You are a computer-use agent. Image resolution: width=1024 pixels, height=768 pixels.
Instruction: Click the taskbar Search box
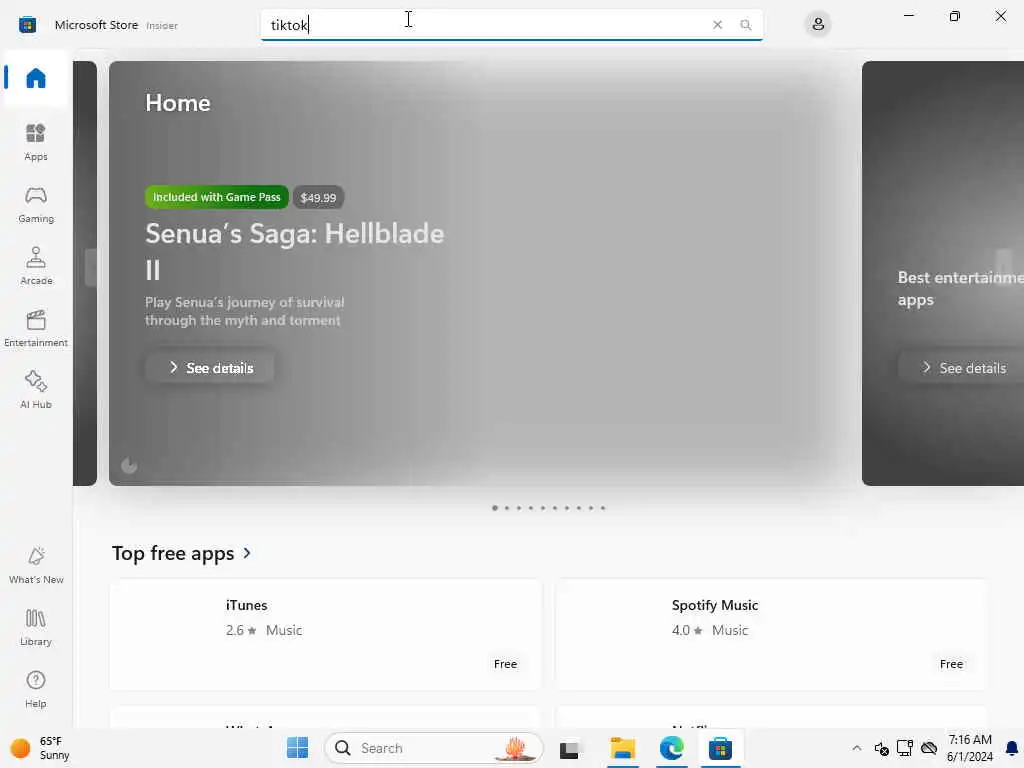click(434, 748)
